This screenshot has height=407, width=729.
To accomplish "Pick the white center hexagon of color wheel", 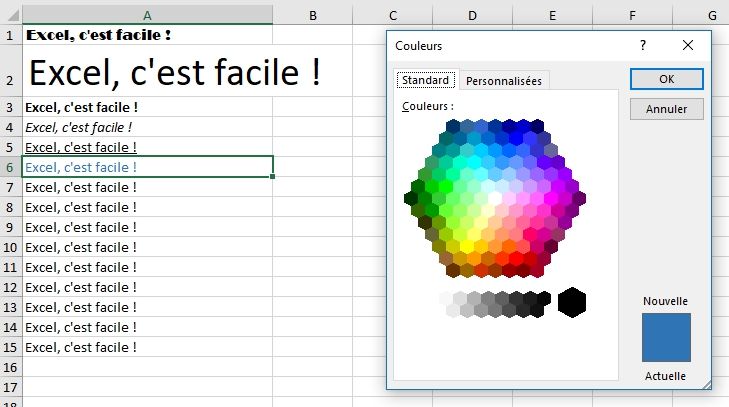I will pos(495,198).
